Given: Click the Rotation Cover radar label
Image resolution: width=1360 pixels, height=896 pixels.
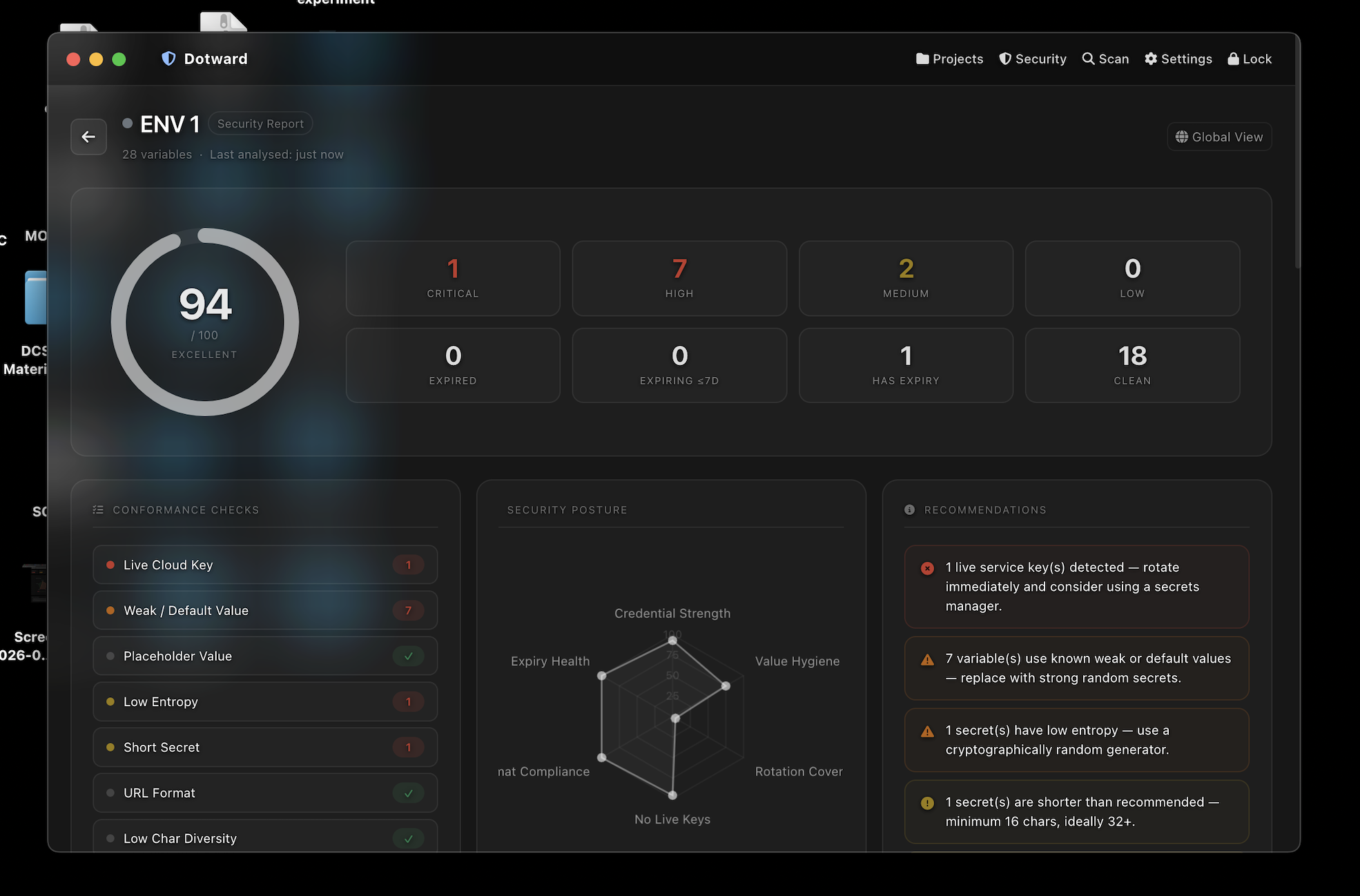Looking at the screenshot, I should [x=799, y=771].
